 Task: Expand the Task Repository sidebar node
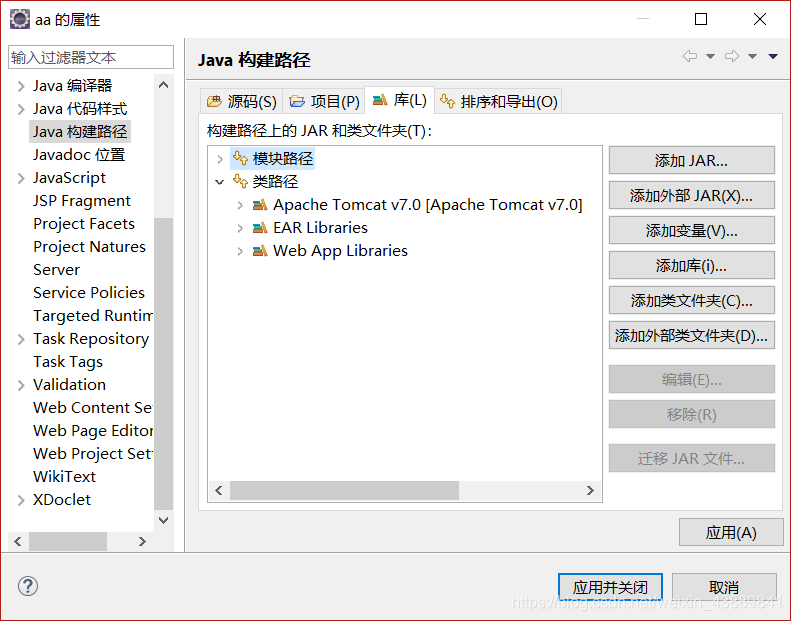coord(21,339)
